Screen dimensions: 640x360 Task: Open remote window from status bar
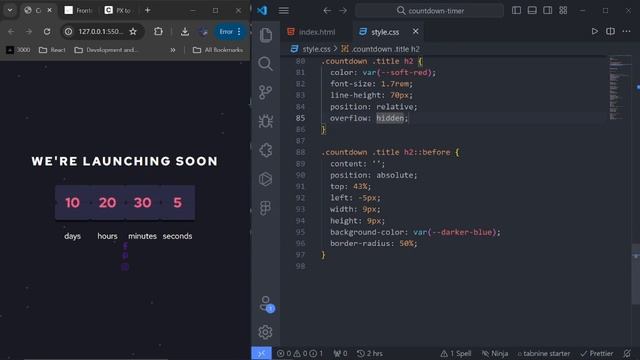261,353
